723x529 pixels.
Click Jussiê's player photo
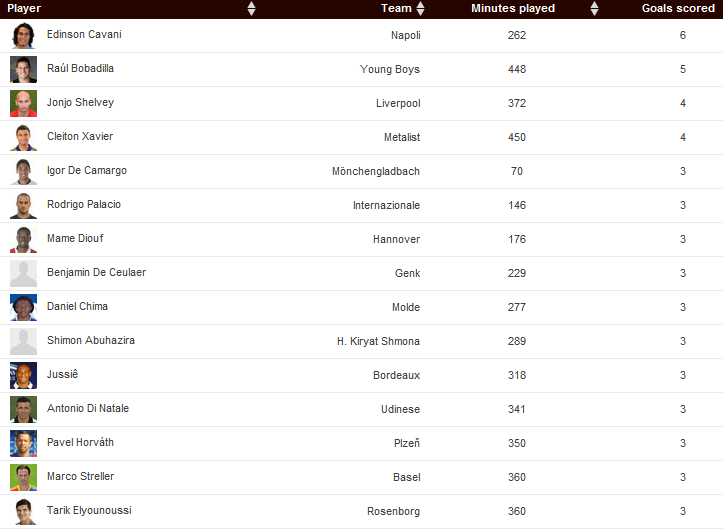tap(23, 376)
